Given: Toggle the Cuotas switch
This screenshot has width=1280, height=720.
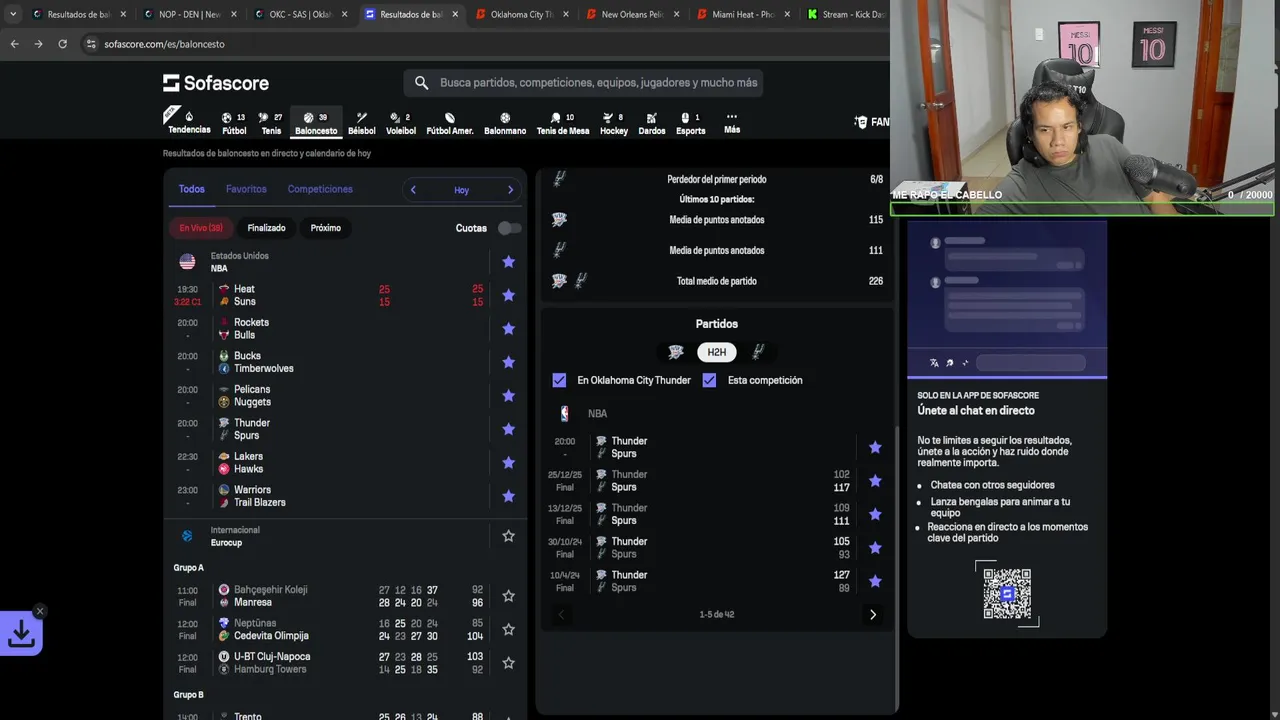Looking at the screenshot, I should (509, 228).
